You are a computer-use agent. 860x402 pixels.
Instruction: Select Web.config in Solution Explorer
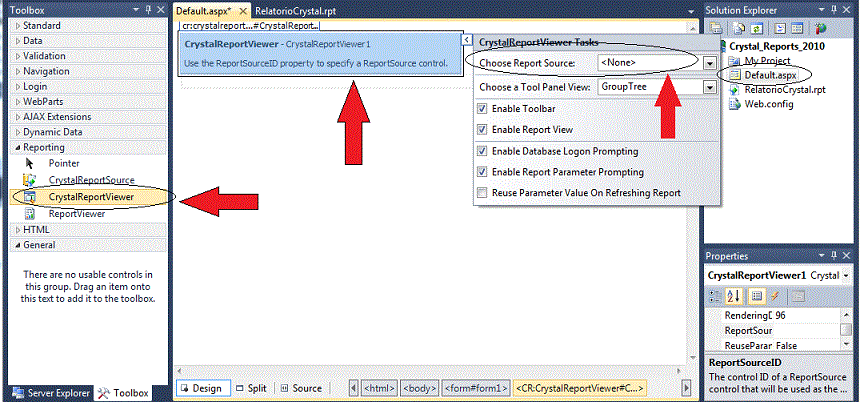tap(768, 104)
